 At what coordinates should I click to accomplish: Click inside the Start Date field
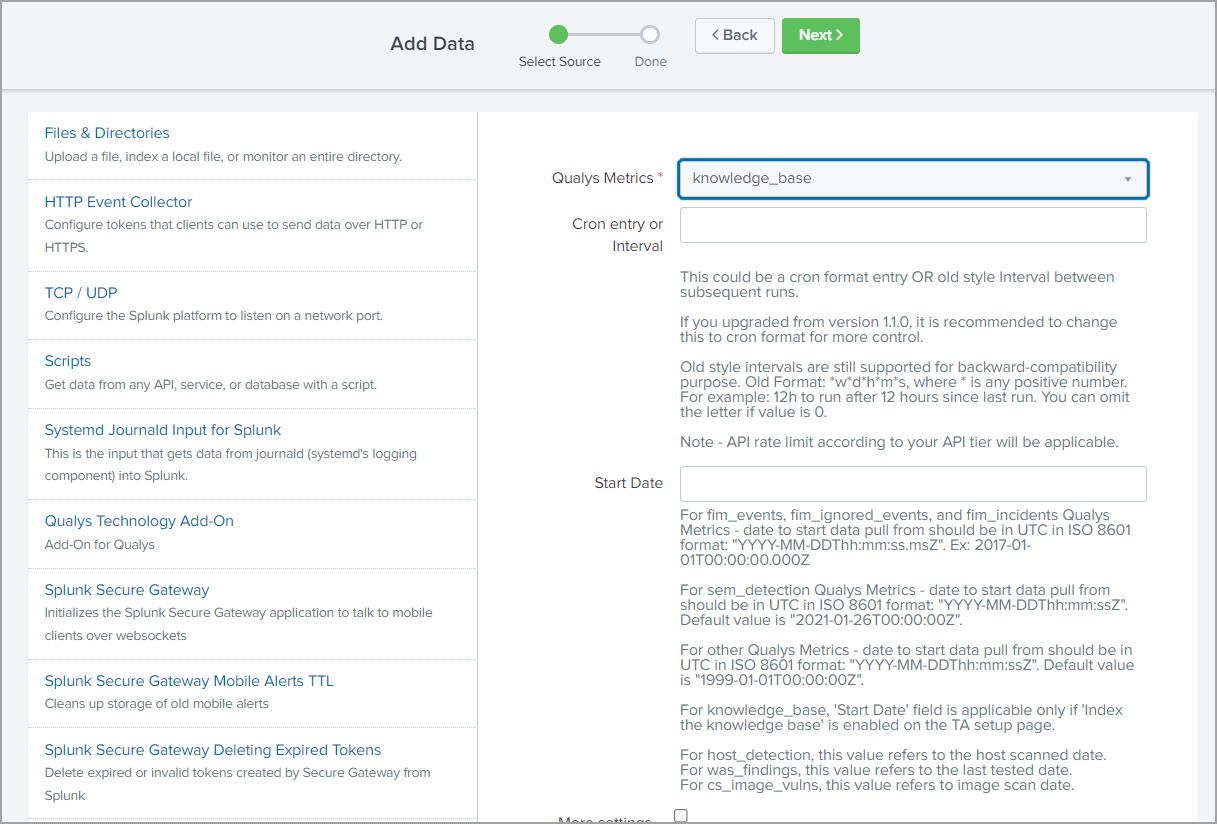click(911, 483)
